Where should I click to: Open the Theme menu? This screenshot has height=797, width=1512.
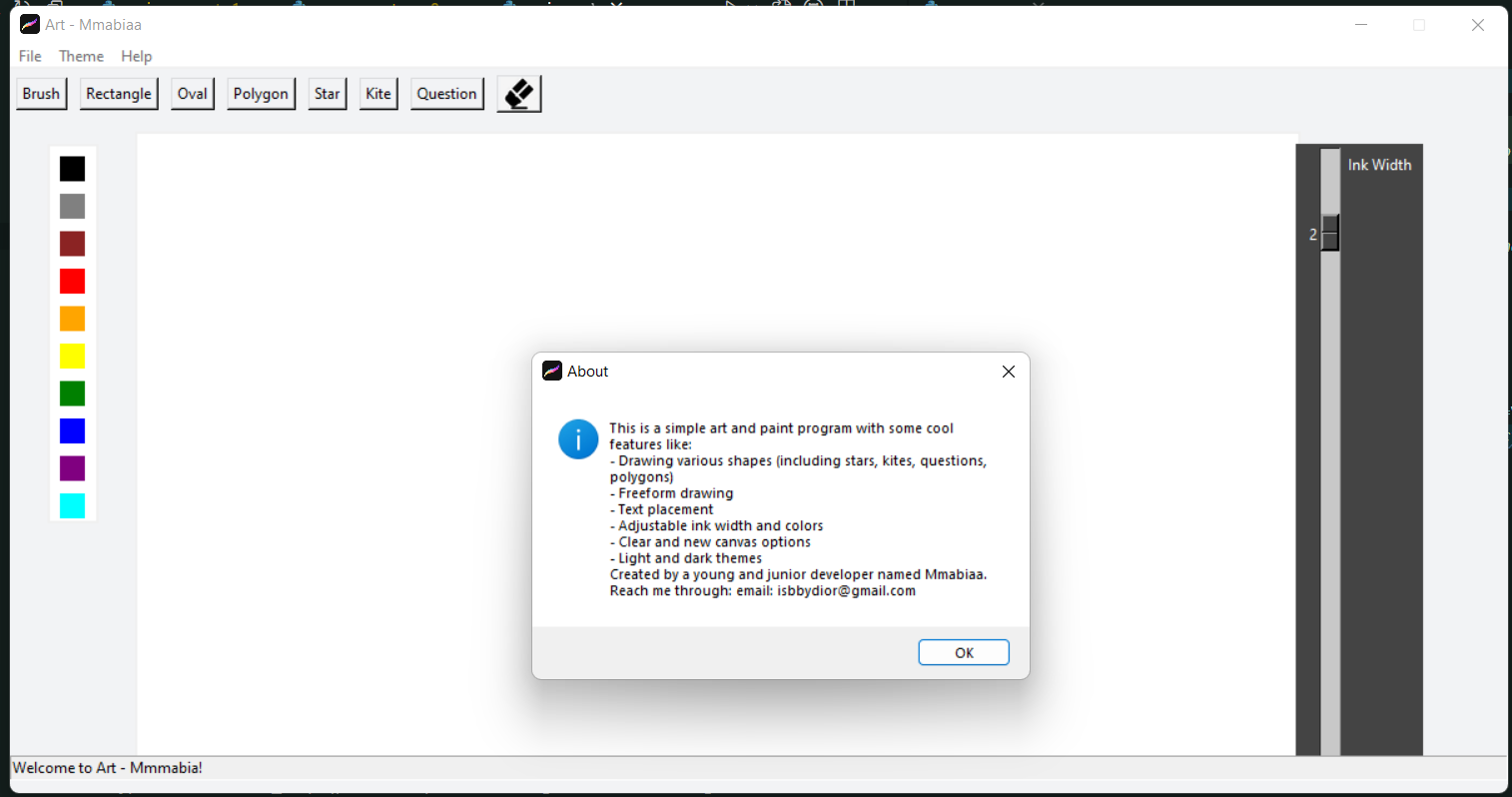(81, 56)
